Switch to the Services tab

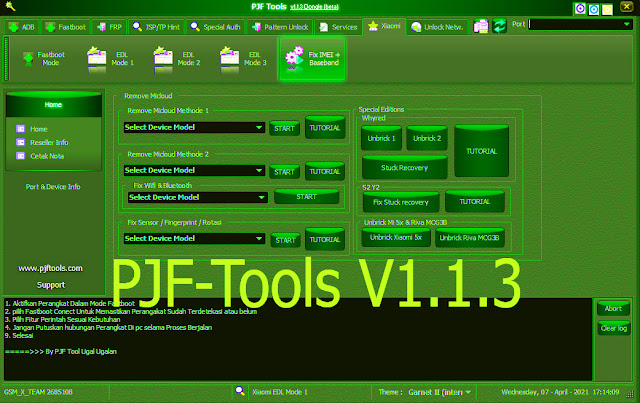pyautogui.click(x=338, y=27)
